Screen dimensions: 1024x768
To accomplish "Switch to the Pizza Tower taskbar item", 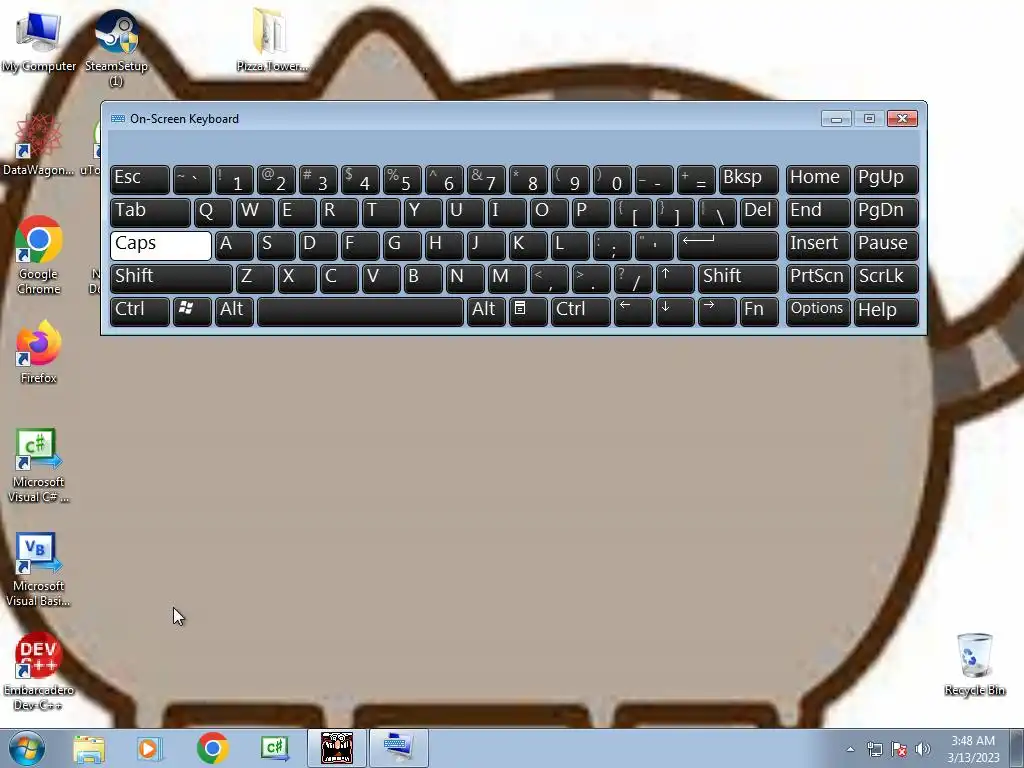I will tap(337, 748).
